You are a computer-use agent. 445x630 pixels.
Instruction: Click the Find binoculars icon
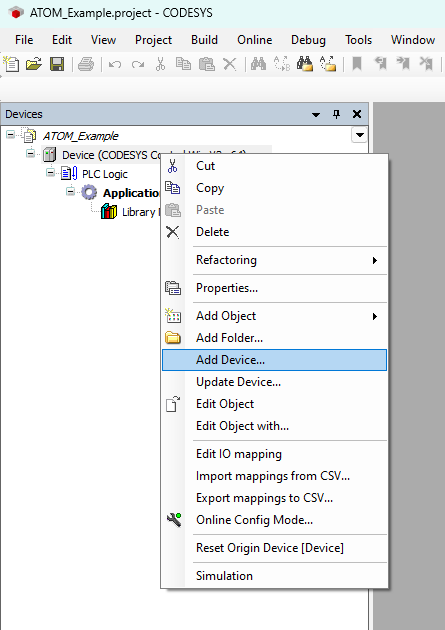point(258,64)
